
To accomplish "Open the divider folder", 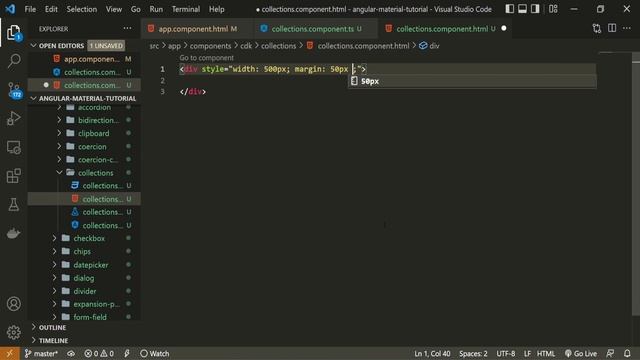I will (84, 291).
